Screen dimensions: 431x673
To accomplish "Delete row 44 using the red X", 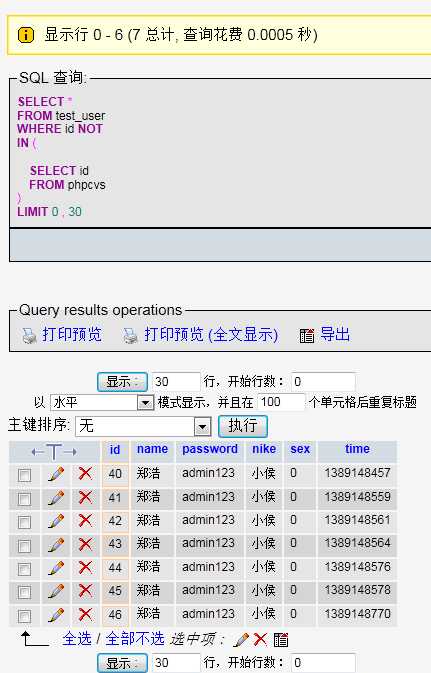I will pos(85,567).
